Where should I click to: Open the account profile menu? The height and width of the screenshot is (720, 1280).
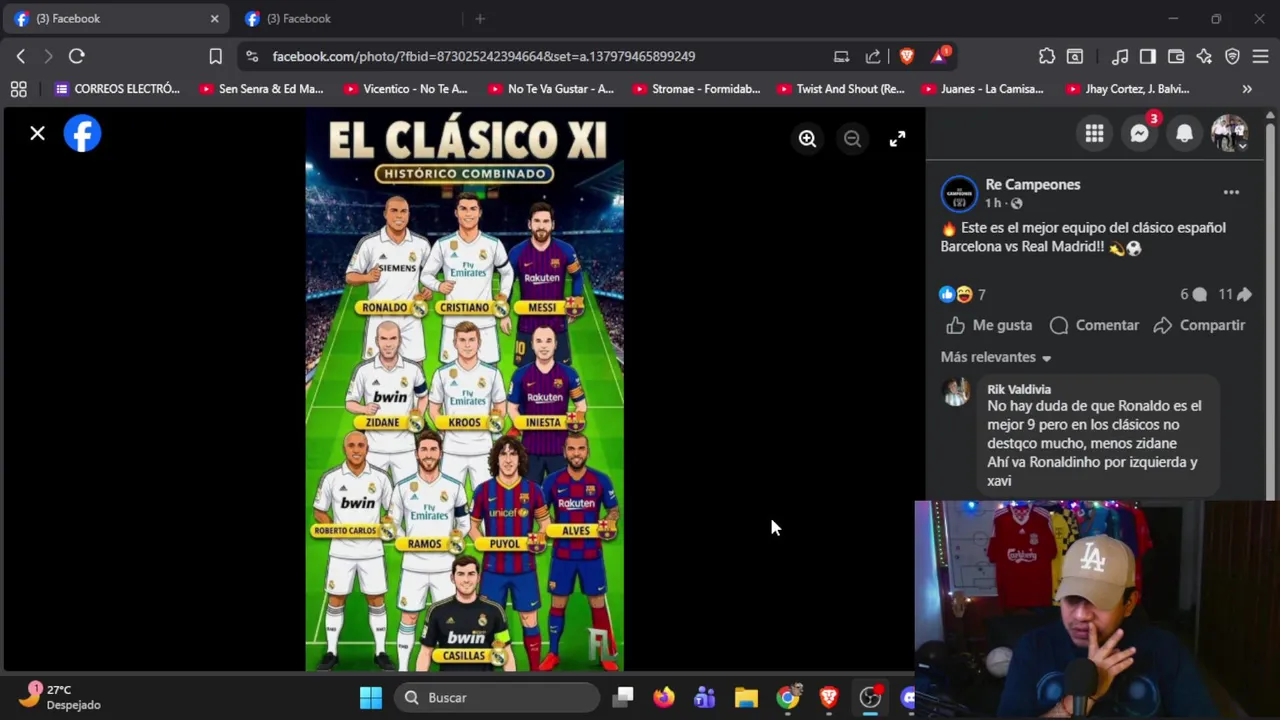pyautogui.click(x=1229, y=133)
